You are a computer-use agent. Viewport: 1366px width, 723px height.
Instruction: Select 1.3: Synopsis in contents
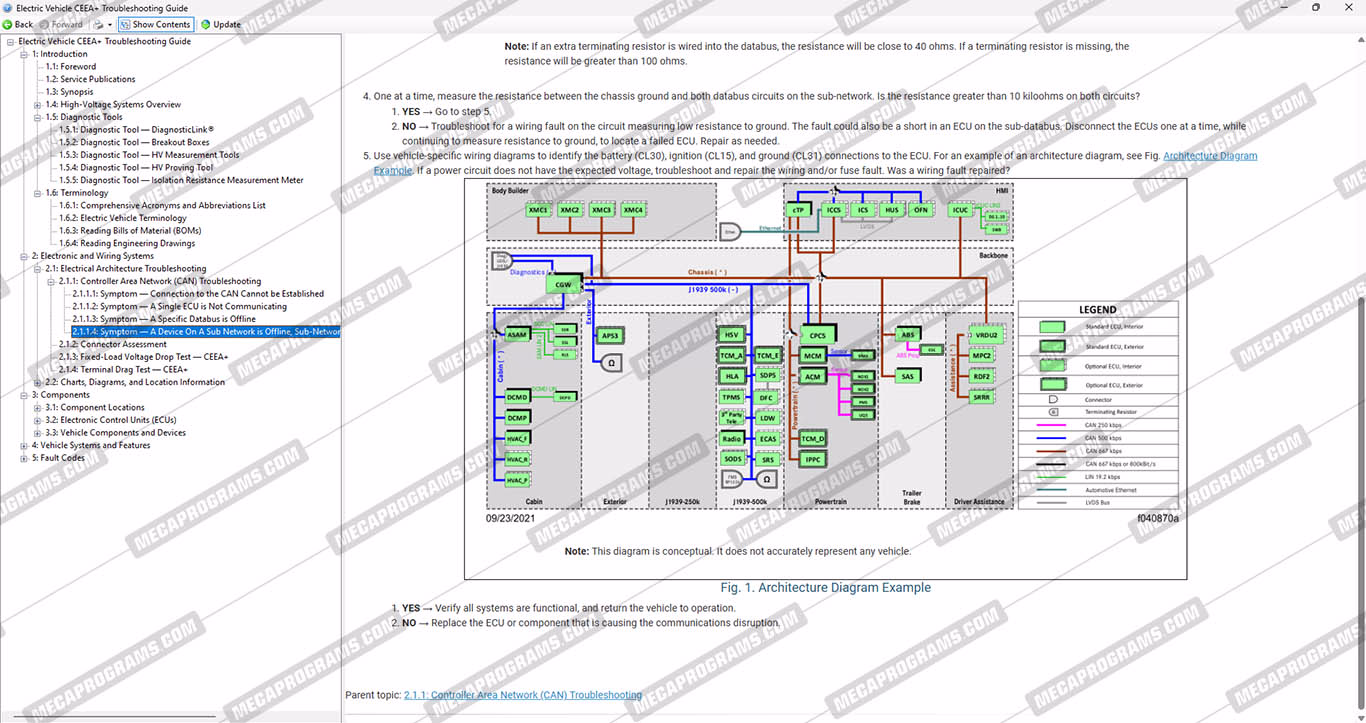pyautogui.click(x=69, y=92)
